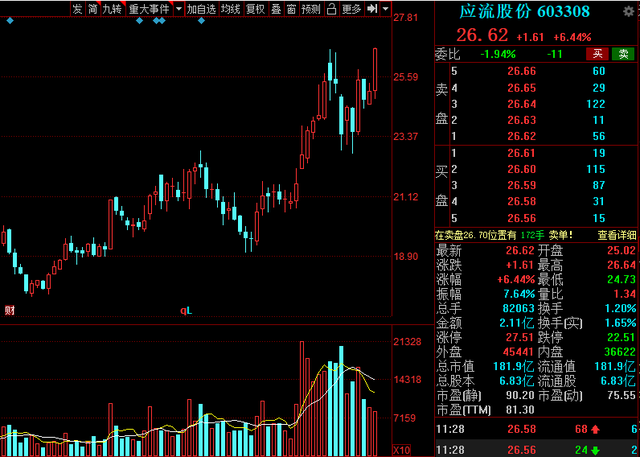Expand the last dropdown arrow in toolbar

[385, 9]
